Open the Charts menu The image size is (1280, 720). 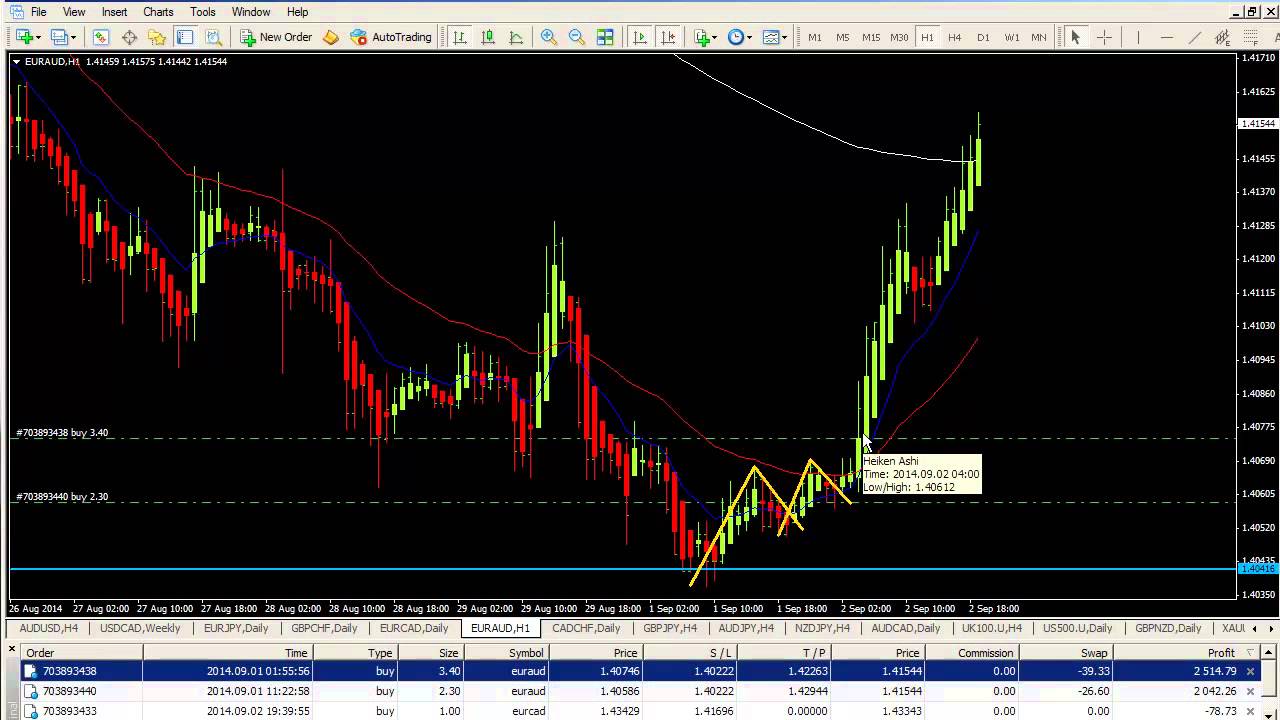[x=158, y=12]
